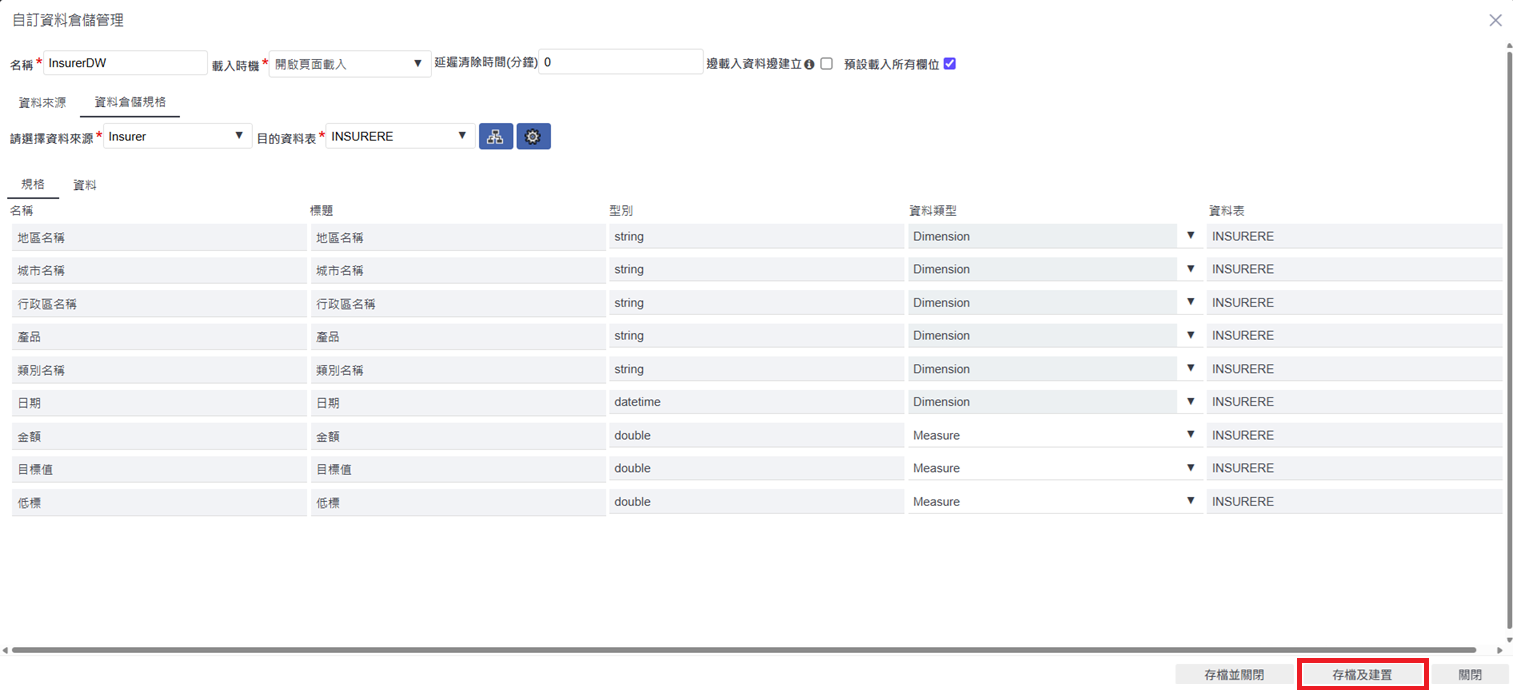Switch to the 資料 sub-tab
This screenshot has width=1513, height=690.
[x=85, y=185]
